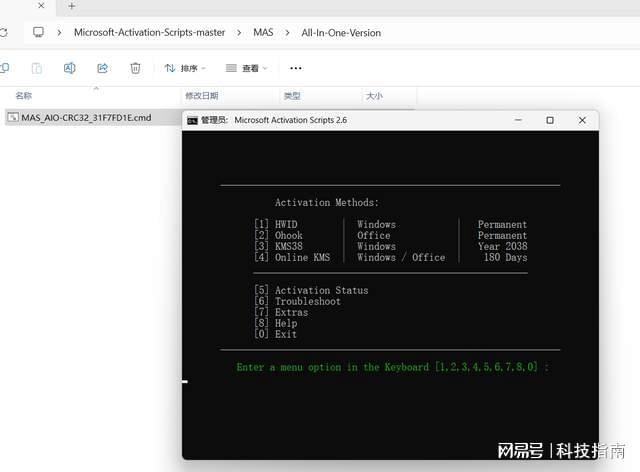The width and height of the screenshot is (640, 472).
Task: Open Microsoft-Activation-Scripts-master breadcrumb
Action: [x=149, y=33]
